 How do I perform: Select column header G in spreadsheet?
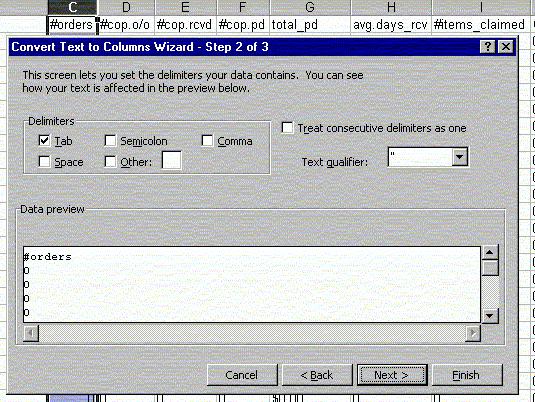pos(310,7)
